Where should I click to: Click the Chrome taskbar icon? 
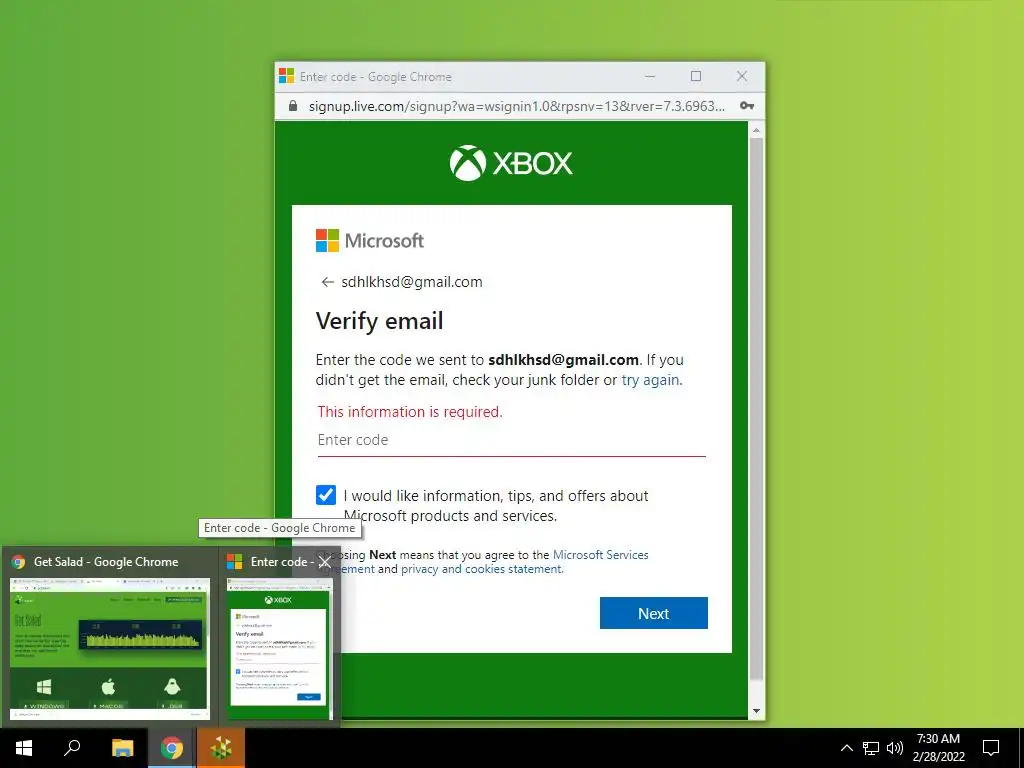tap(172, 748)
